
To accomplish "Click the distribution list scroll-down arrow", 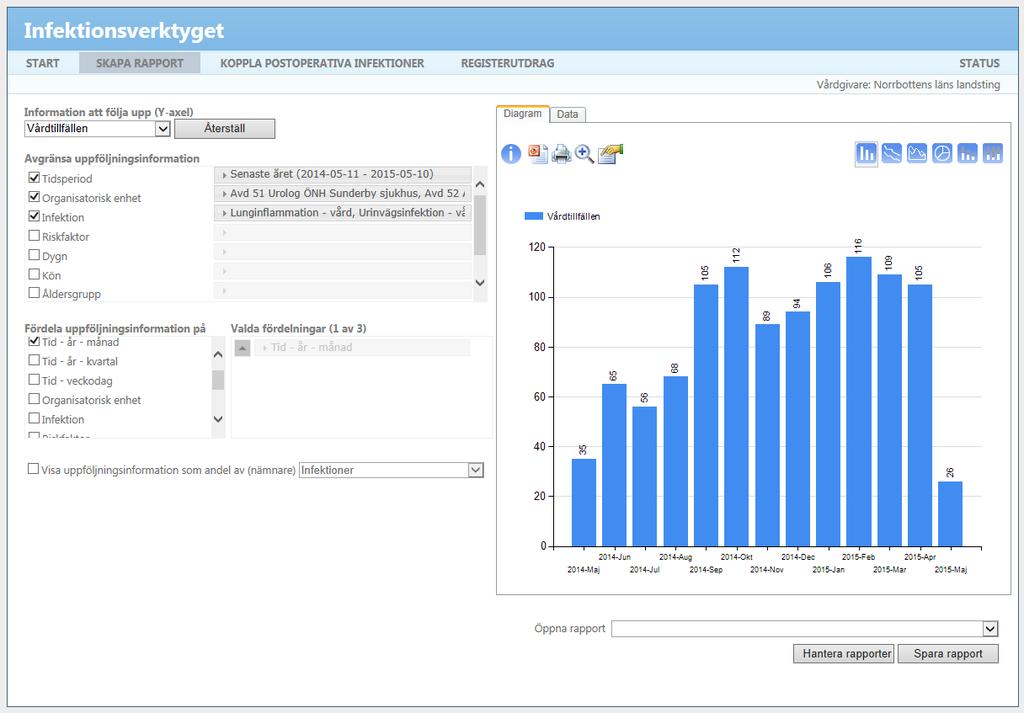I will [218, 419].
